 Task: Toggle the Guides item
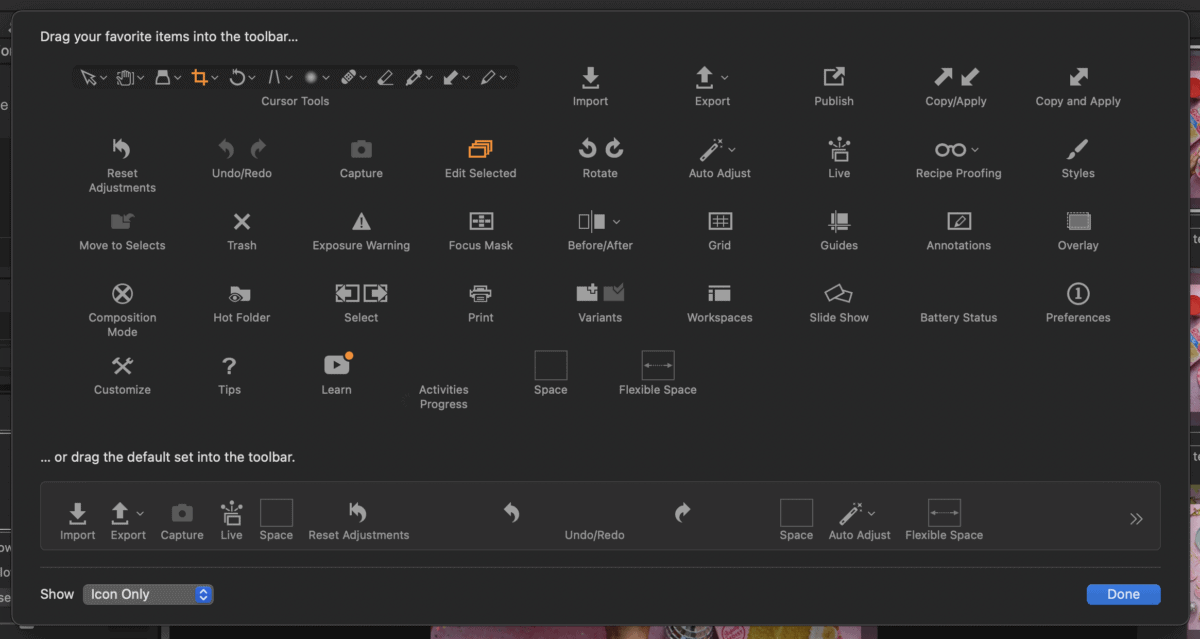point(839,222)
